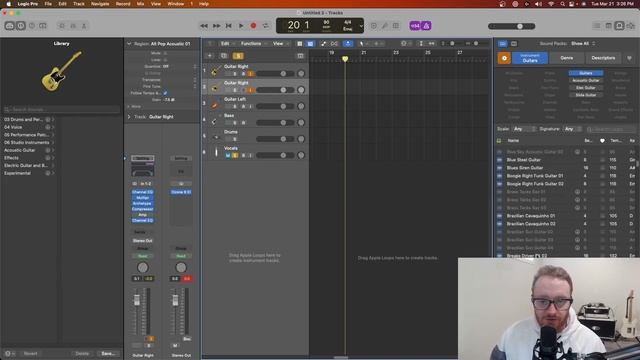
Task: Toggle the Loop Browser button
Action: tap(619, 26)
